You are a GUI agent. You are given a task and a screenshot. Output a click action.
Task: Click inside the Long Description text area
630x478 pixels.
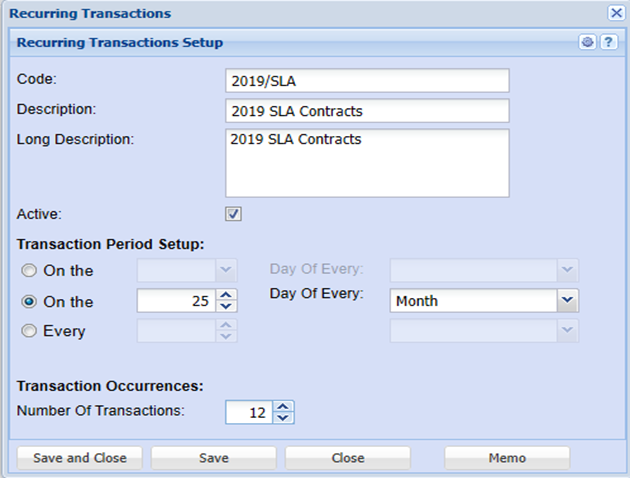pos(367,163)
